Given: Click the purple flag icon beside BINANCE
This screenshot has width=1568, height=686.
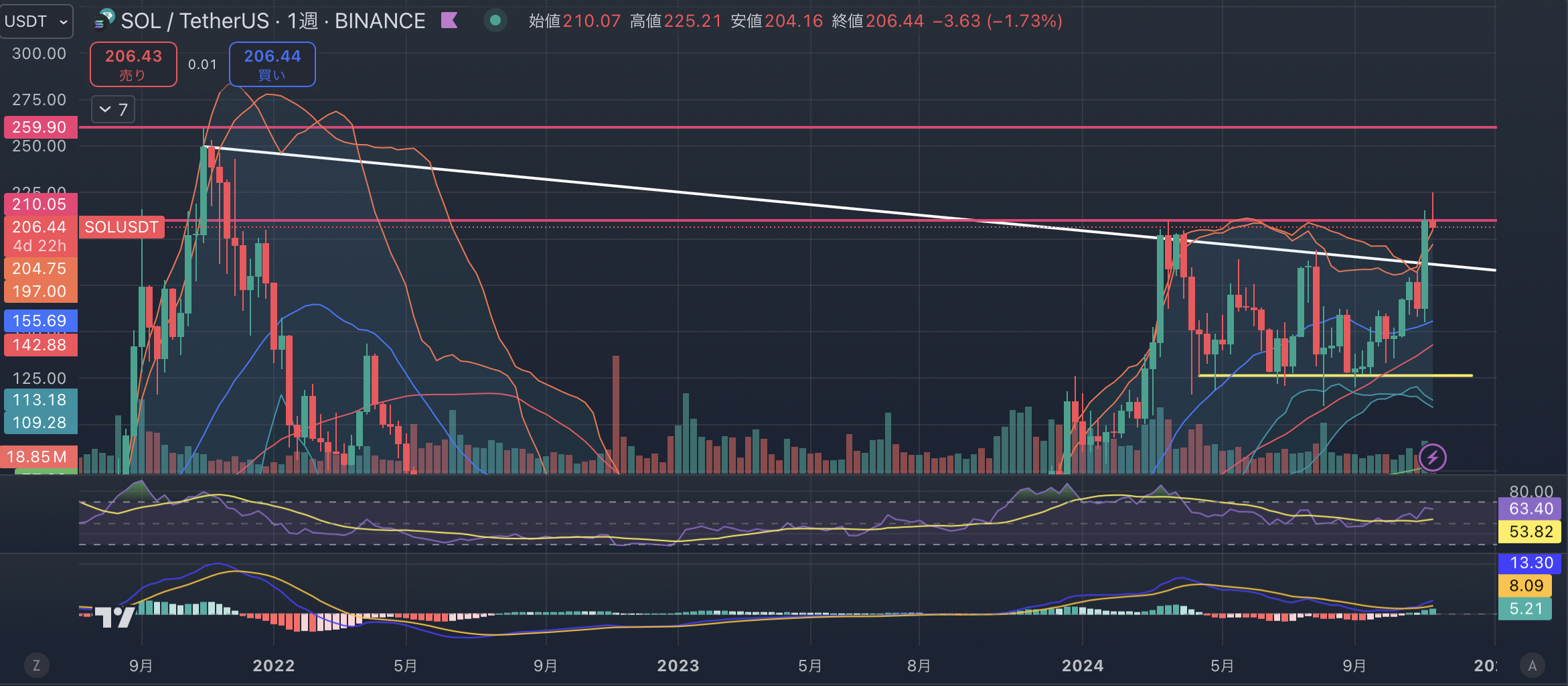Looking at the screenshot, I should click(449, 21).
